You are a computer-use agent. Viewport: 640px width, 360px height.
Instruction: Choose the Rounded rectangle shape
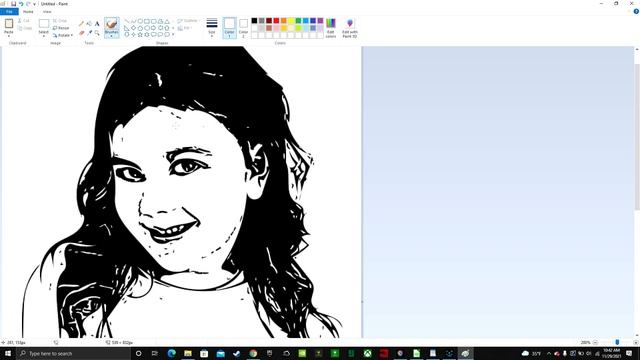click(153, 21)
